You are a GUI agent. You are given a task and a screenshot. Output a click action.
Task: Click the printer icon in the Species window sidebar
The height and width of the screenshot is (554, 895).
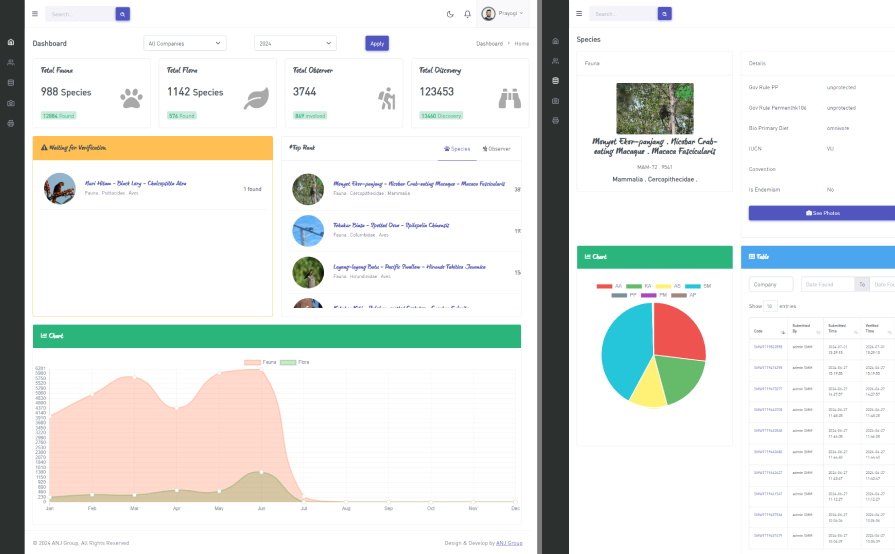tap(555, 120)
